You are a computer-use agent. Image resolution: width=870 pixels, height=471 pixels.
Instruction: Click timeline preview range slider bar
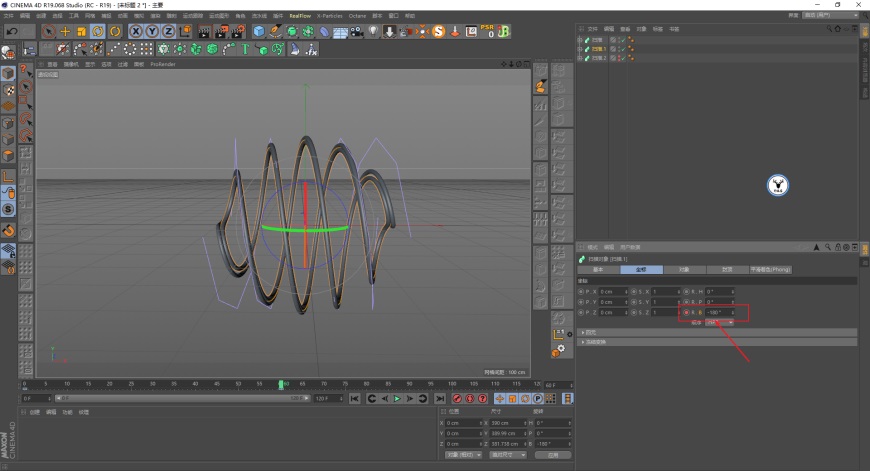pos(182,398)
